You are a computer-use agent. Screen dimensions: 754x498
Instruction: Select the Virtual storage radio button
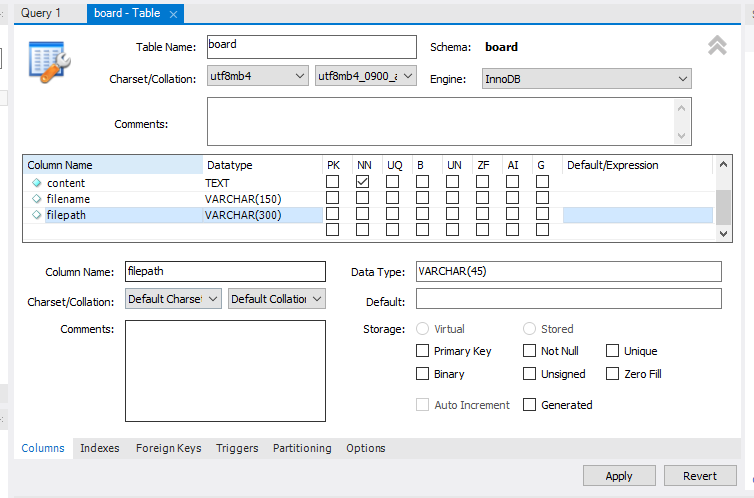[422, 329]
